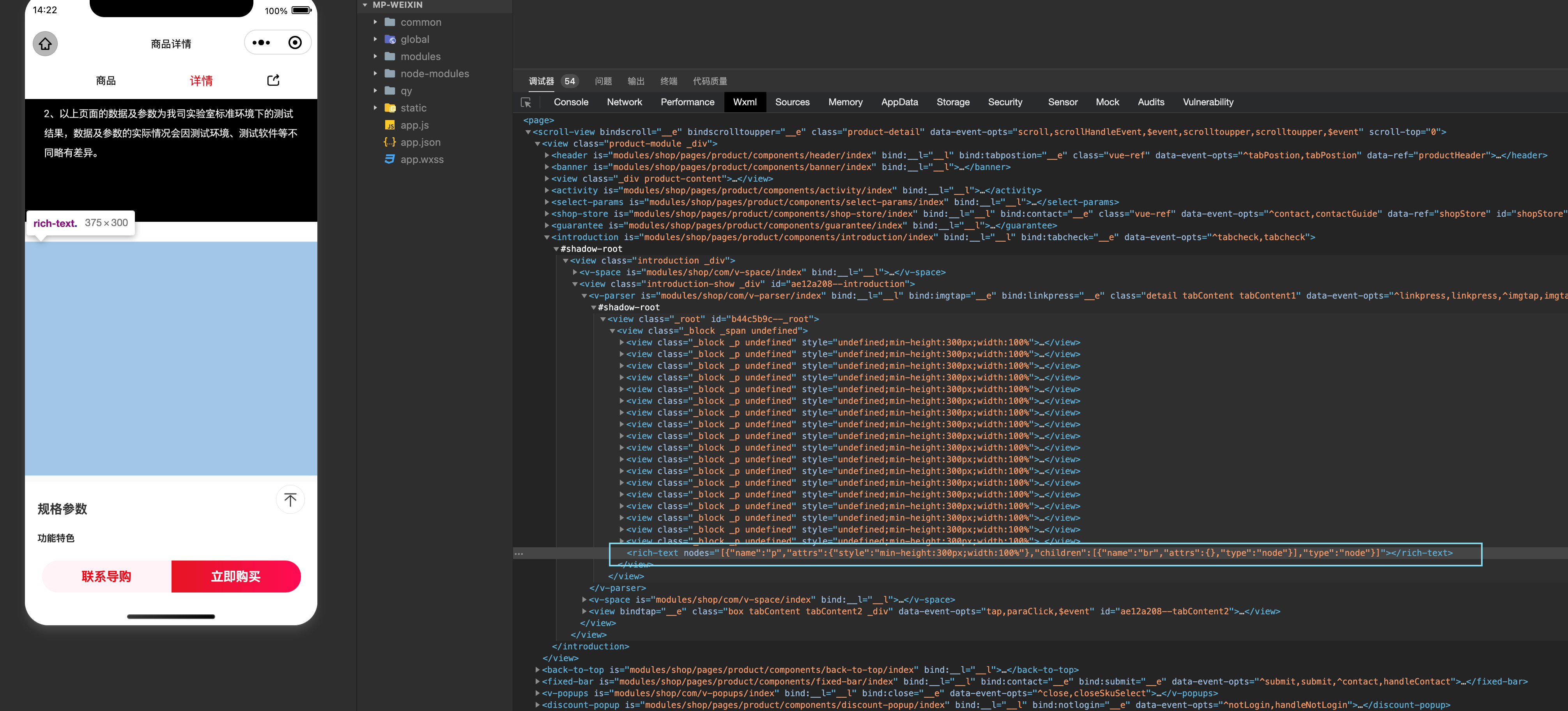Tap the back-to-top arrow icon
This screenshot has width=1568, height=711.
coord(290,500)
